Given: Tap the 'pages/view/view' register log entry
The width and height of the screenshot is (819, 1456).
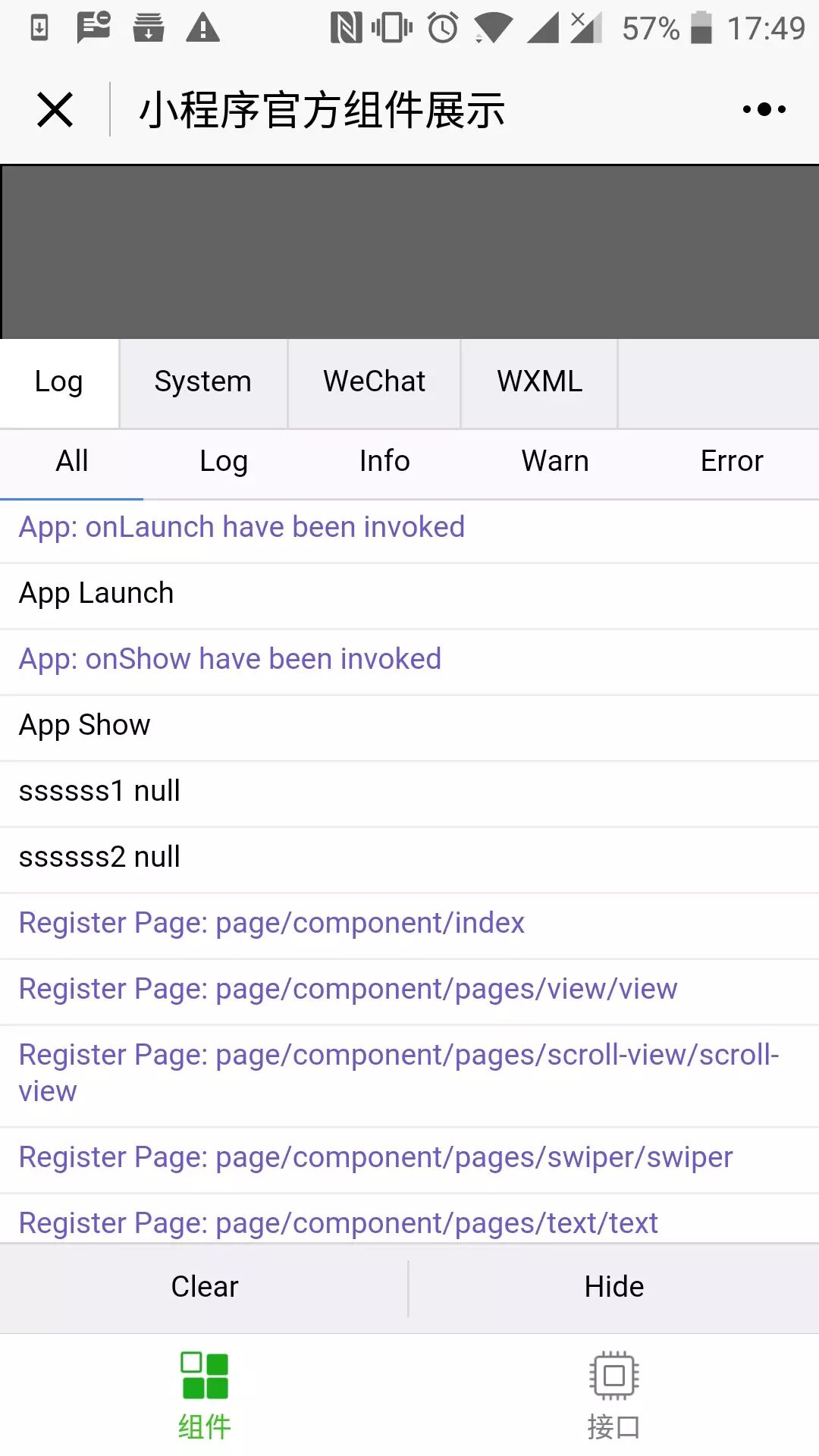Looking at the screenshot, I should [x=409, y=990].
